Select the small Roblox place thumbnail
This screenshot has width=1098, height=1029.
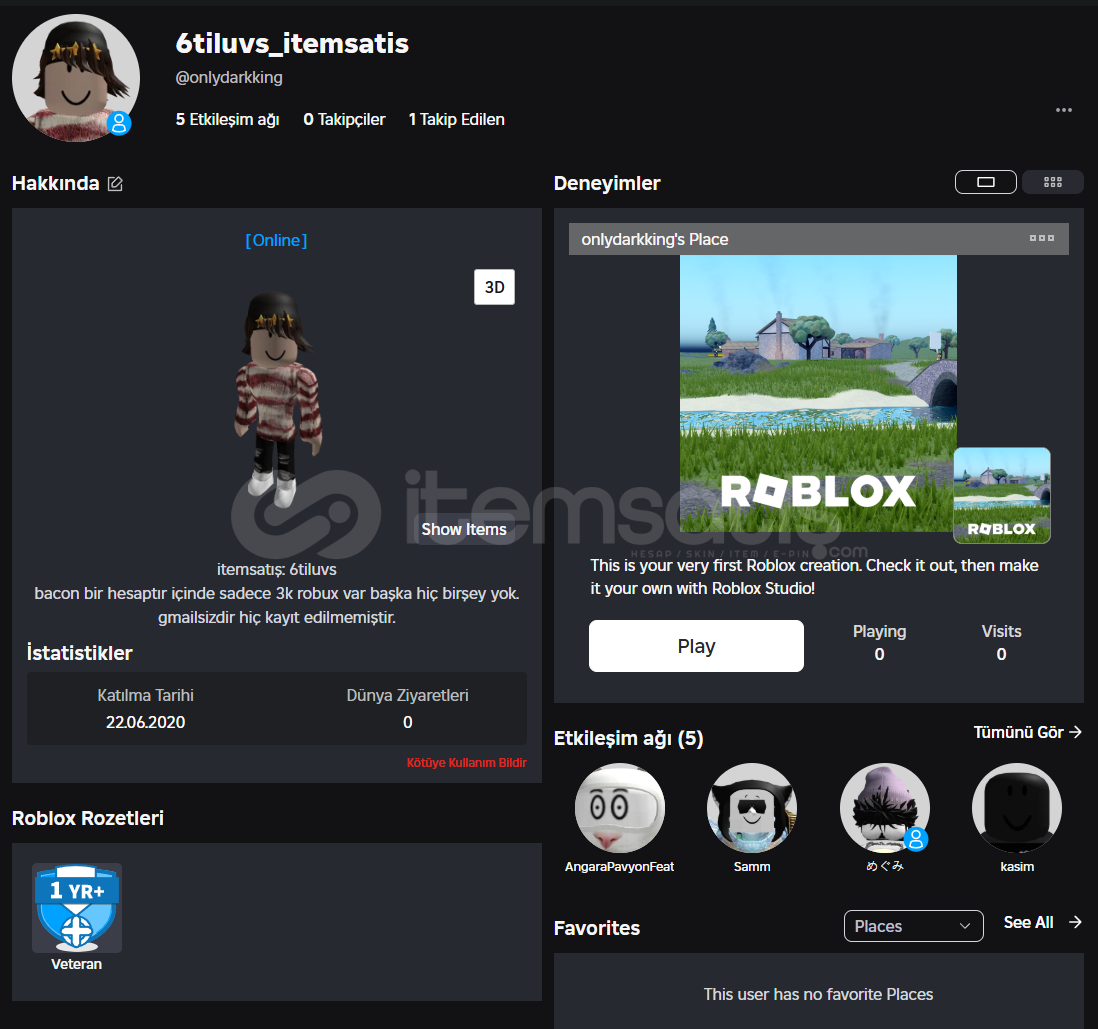tap(1001, 495)
